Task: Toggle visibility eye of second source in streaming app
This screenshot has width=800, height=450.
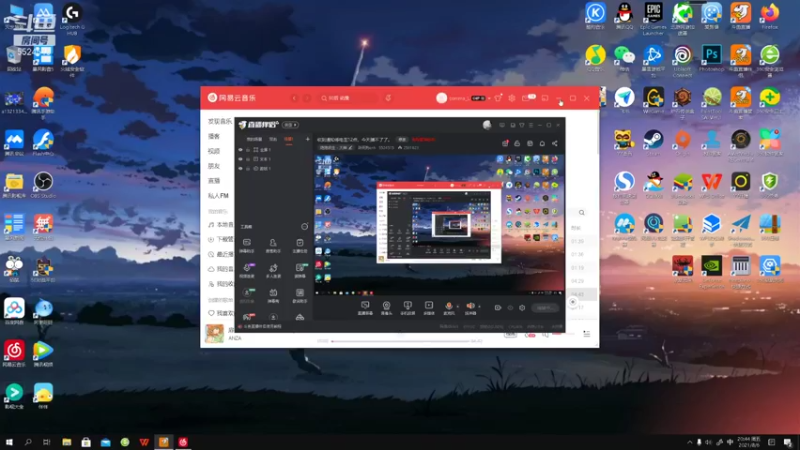Action: coord(241,159)
